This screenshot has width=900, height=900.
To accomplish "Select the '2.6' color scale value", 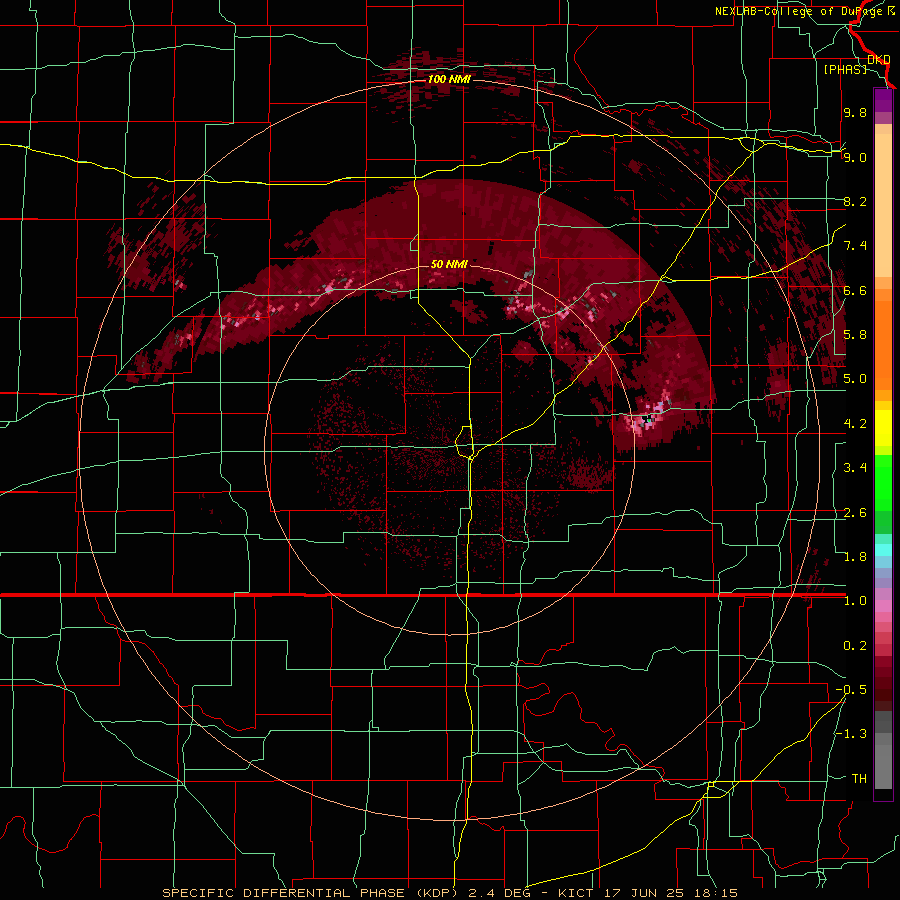I will tap(855, 513).
